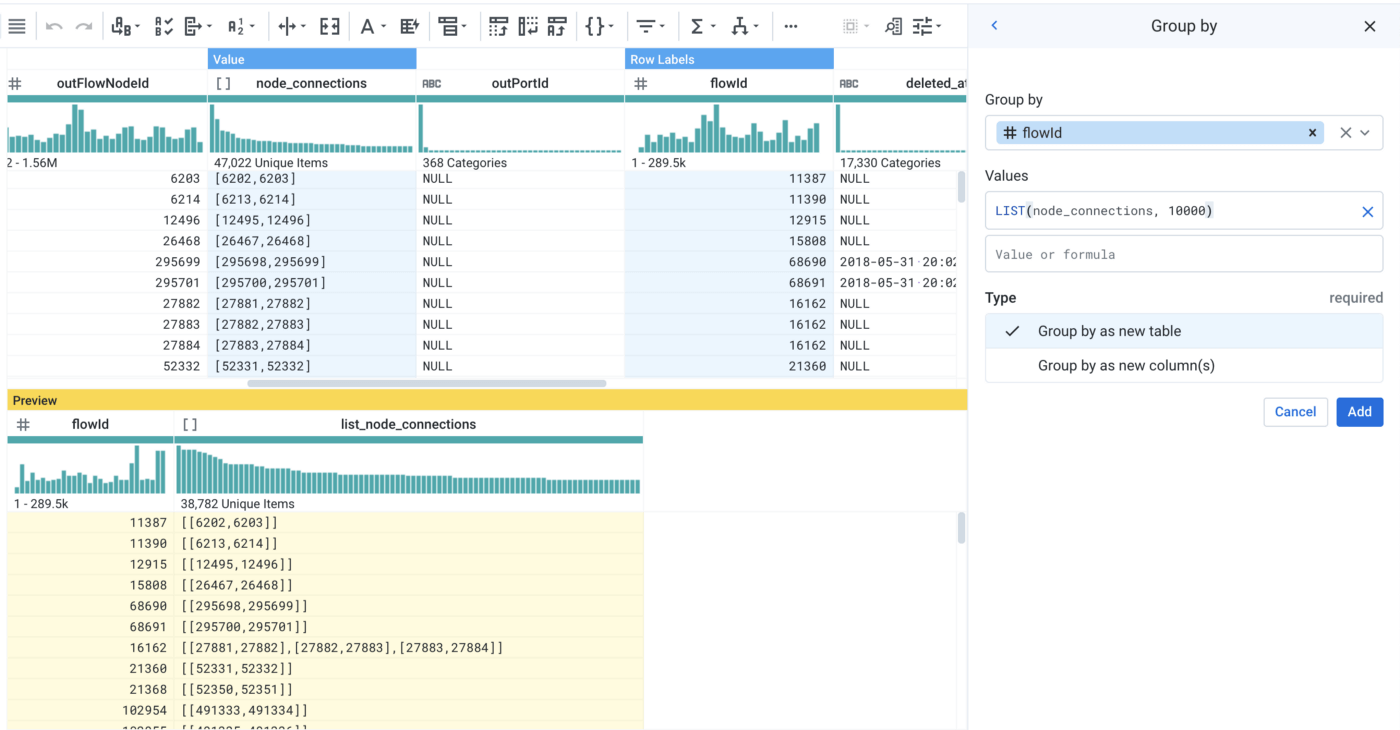Image resolution: width=1400 pixels, height=730 pixels.
Task: Open type menu for preview flowId column
Action: [x=23, y=425]
